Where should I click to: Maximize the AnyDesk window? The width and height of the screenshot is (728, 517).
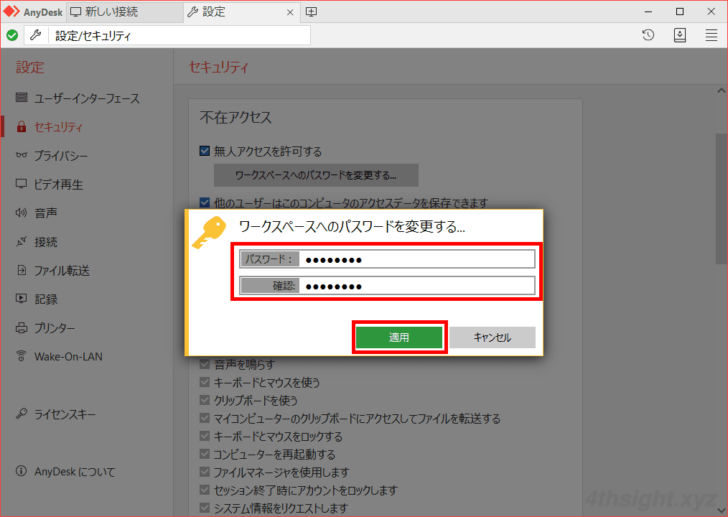click(680, 12)
